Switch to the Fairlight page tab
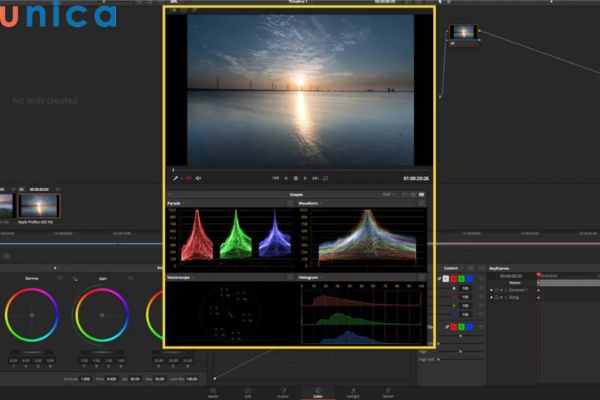 353,392
